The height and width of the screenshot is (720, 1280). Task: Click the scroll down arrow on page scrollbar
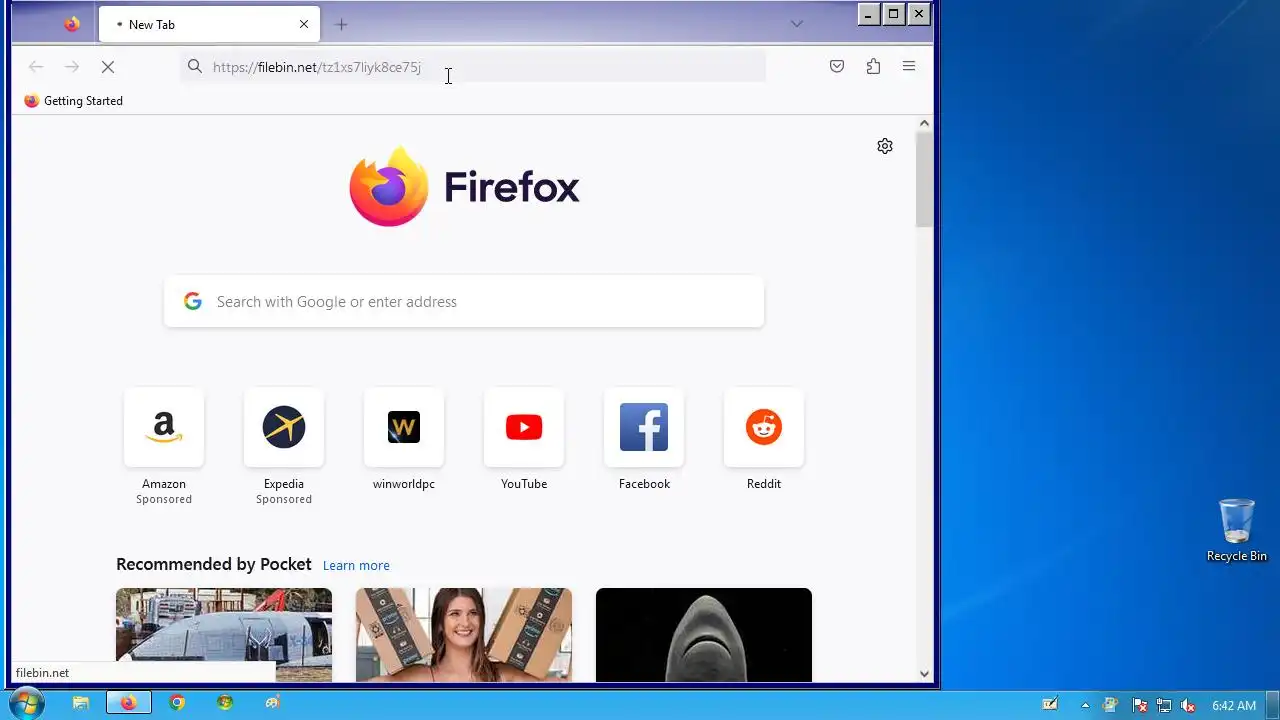click(x=924, y=674)
